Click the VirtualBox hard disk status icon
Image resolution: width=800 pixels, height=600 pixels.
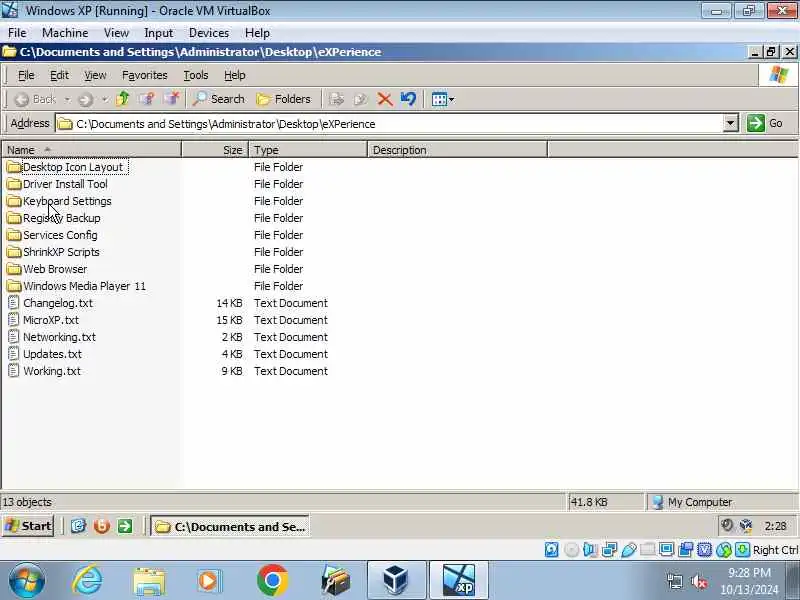click(552, 549)
